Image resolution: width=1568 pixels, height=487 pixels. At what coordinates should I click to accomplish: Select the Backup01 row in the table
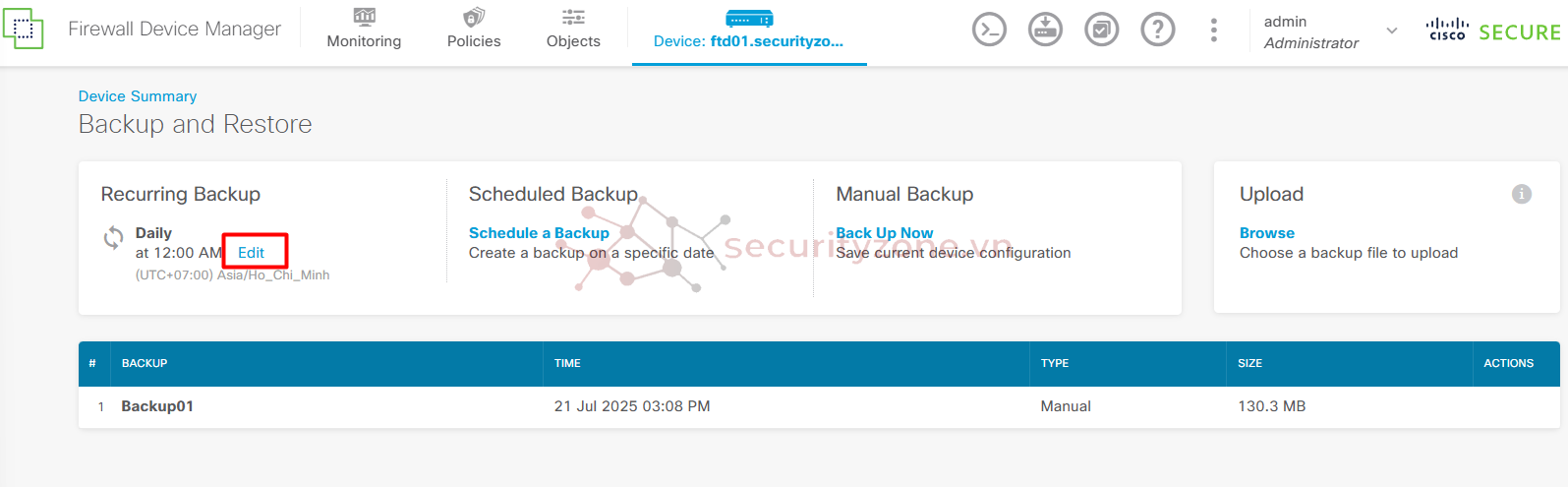819,406
